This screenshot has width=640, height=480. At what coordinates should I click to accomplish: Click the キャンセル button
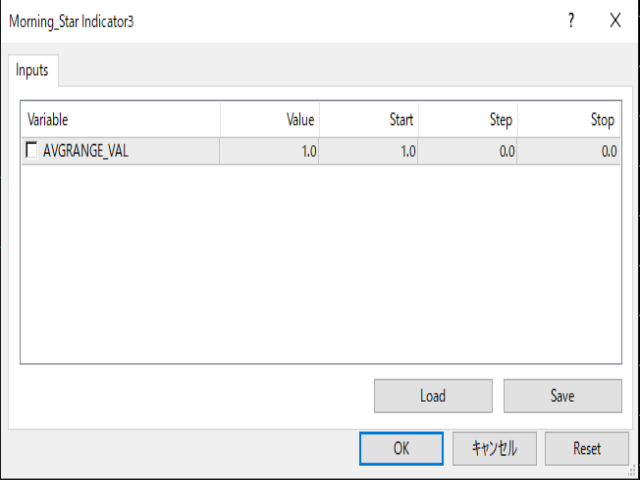tap(494, 449)
